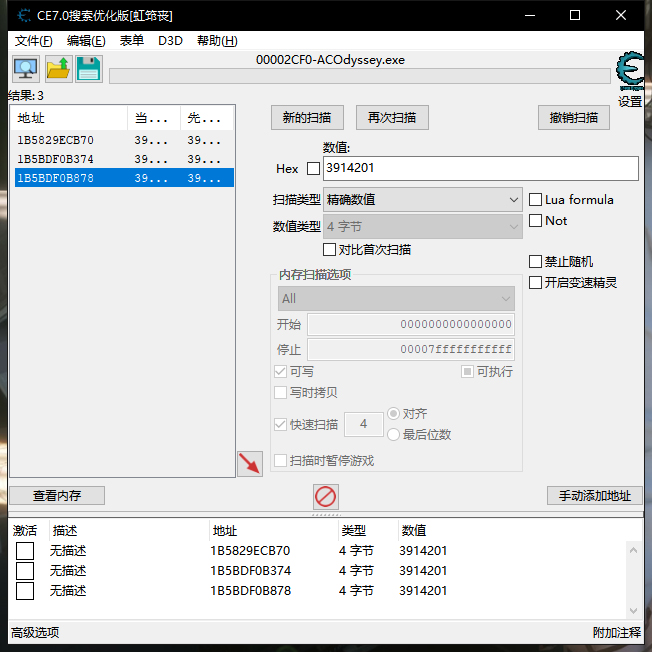Click scan progress bar
The image size is (652, 652).
tap(360, 76)
